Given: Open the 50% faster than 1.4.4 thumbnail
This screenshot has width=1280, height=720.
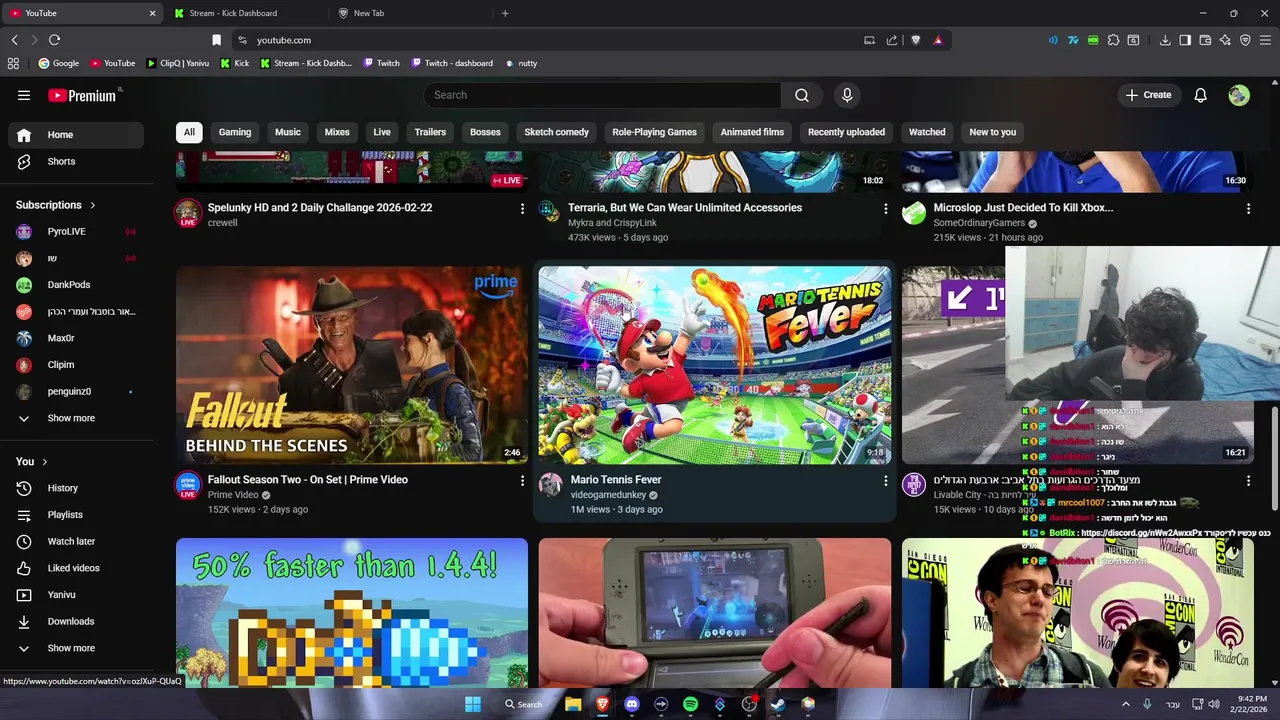Looking at the screenshot, I should pos(352,613).
